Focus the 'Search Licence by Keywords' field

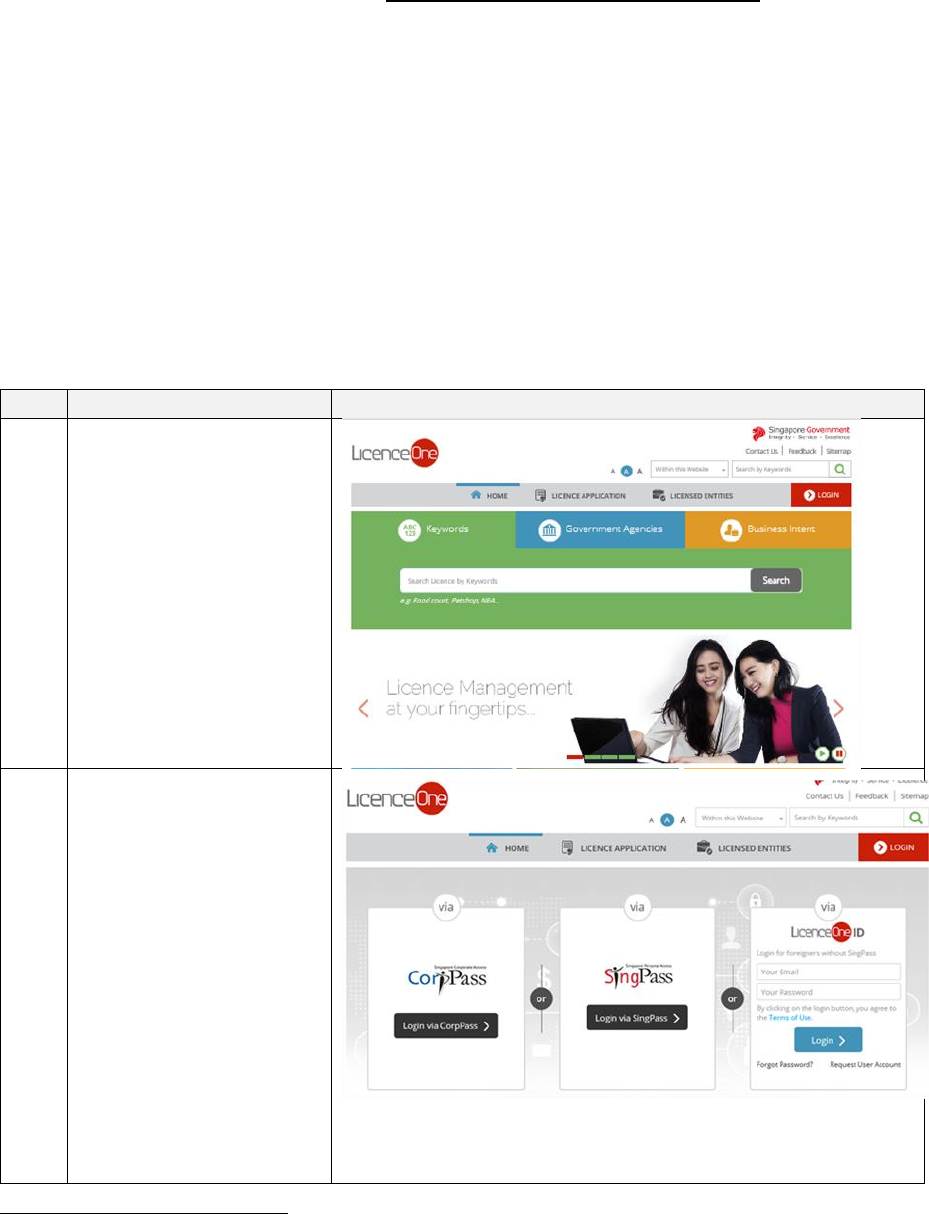(576, 581)
